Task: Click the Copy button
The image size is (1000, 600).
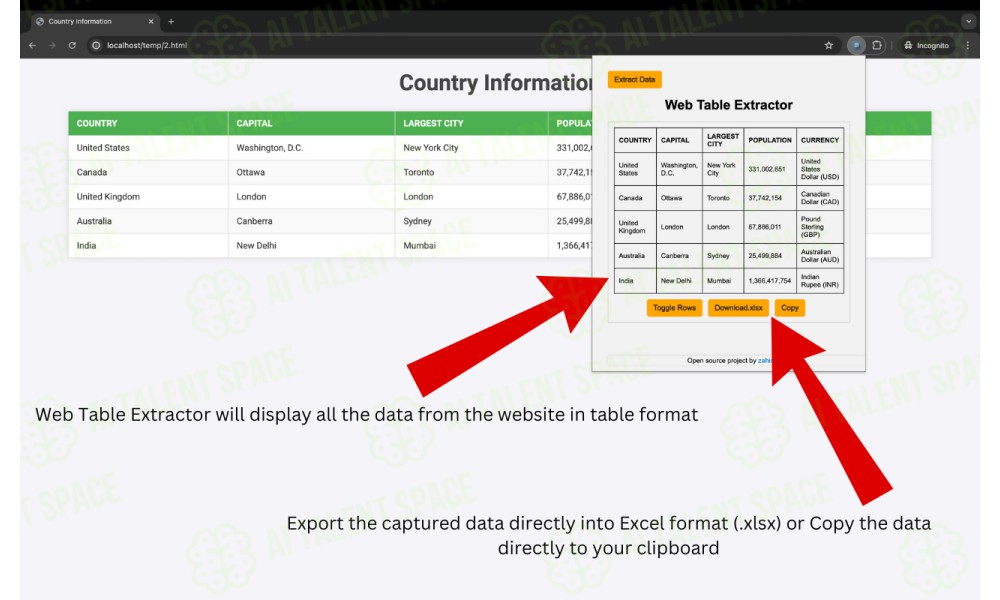Action: (790, 308)
